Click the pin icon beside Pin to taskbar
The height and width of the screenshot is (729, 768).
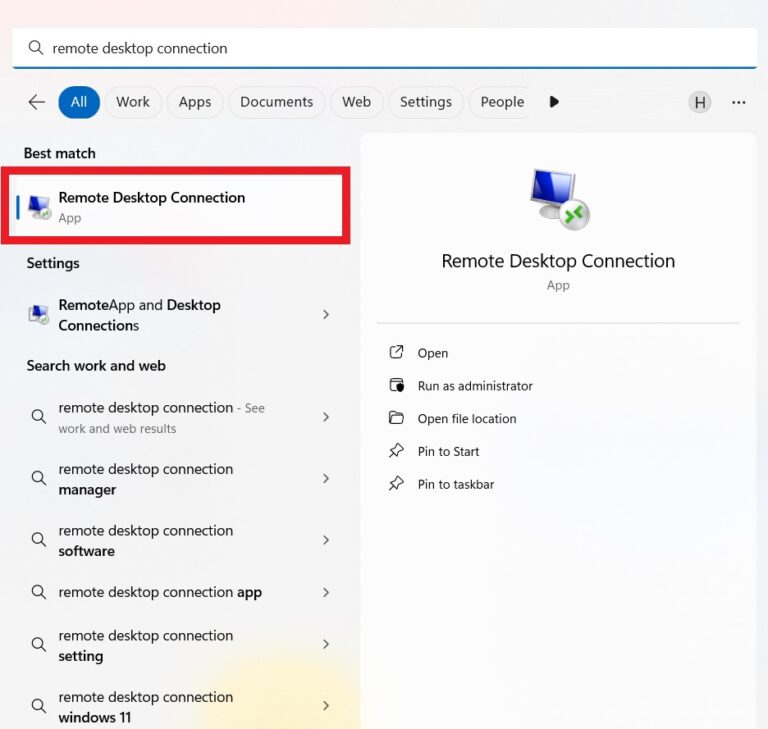(x=396, y=484)
